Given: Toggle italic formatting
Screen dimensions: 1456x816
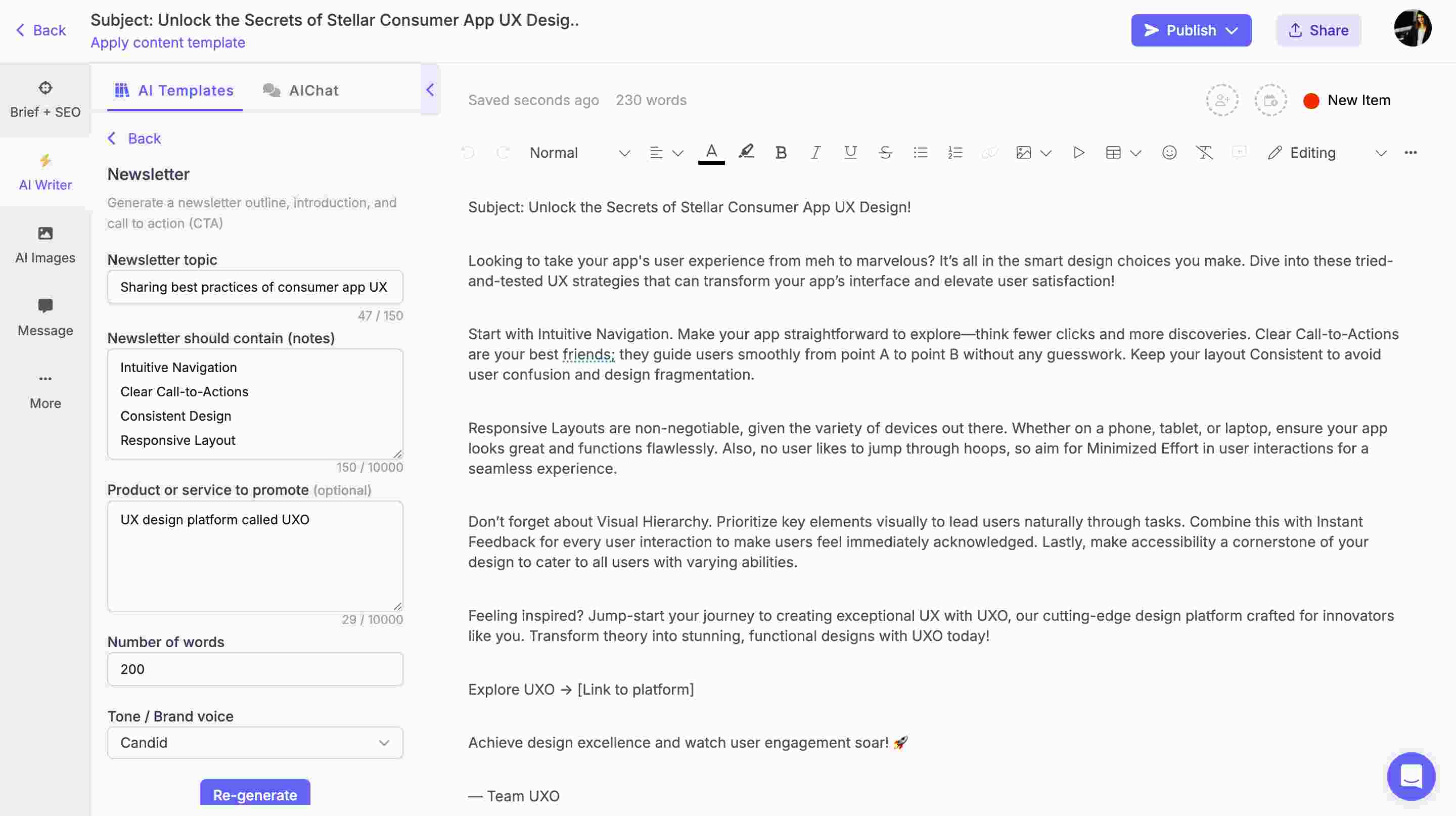Looking at the screenshot, I should (x=815, y=153).
